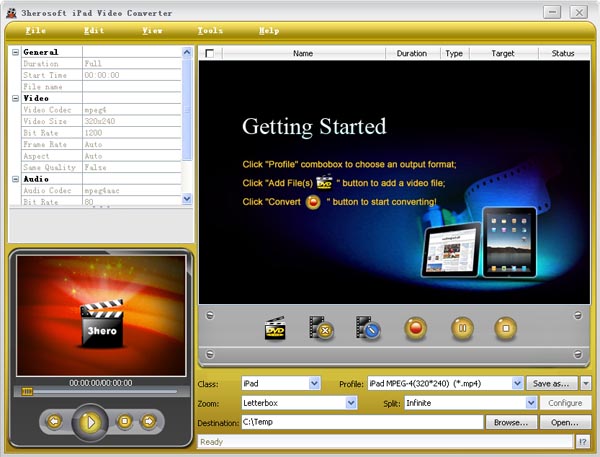
Task: Stop conversion with the stop button
Action: pos(505,328)
